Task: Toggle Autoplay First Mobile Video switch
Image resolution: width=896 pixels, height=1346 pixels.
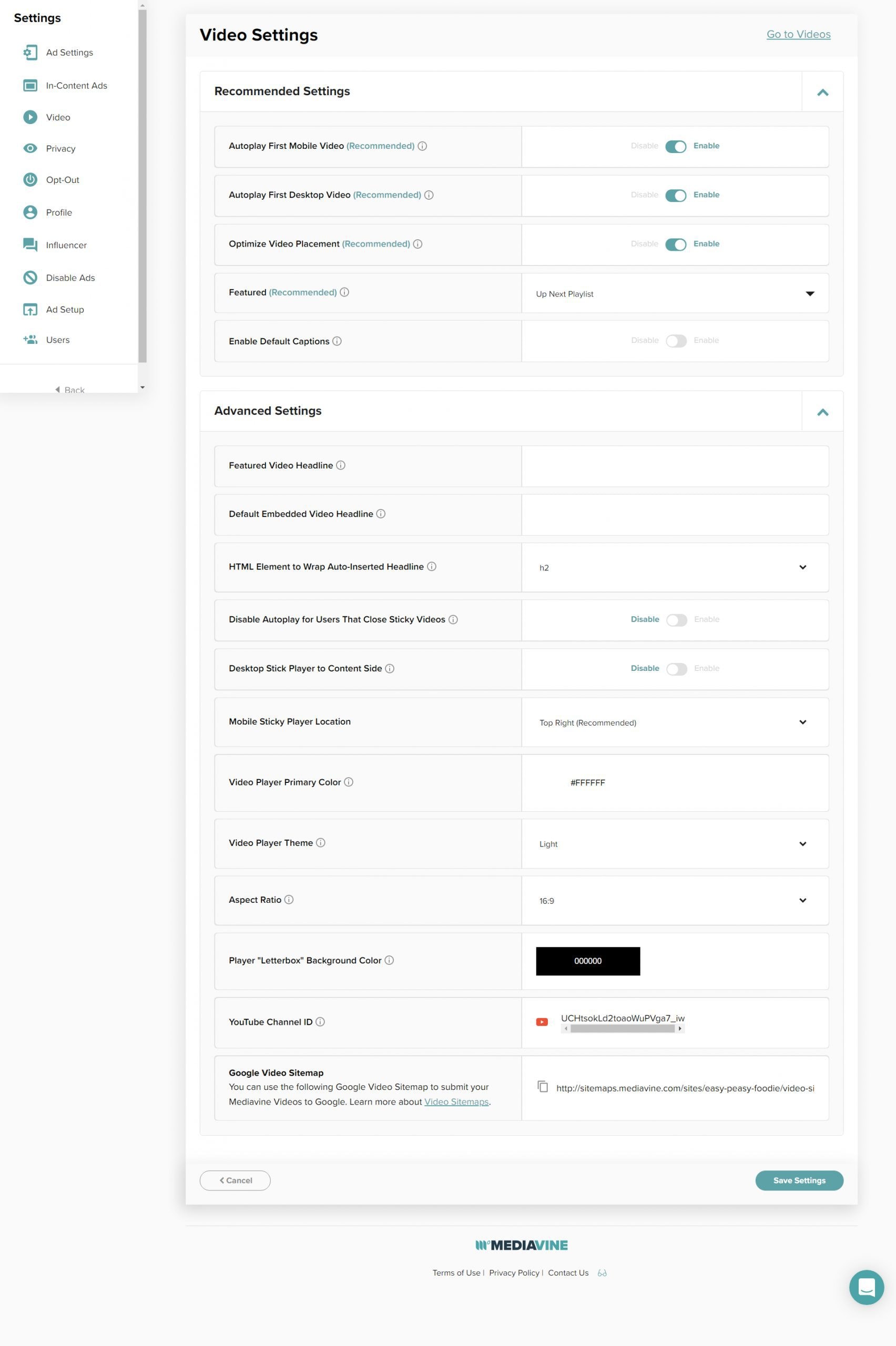Action: [x=676, y=147]
